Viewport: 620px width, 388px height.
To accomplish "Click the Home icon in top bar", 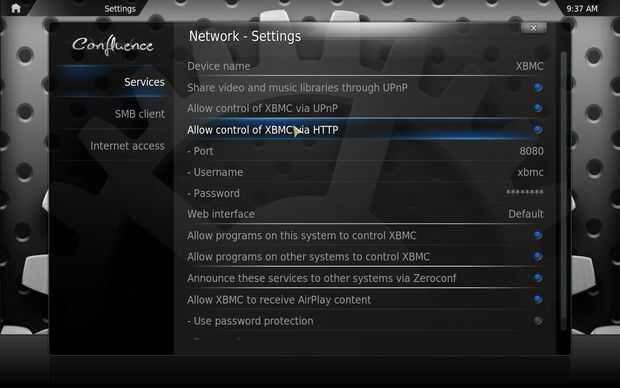I will 15,8.
